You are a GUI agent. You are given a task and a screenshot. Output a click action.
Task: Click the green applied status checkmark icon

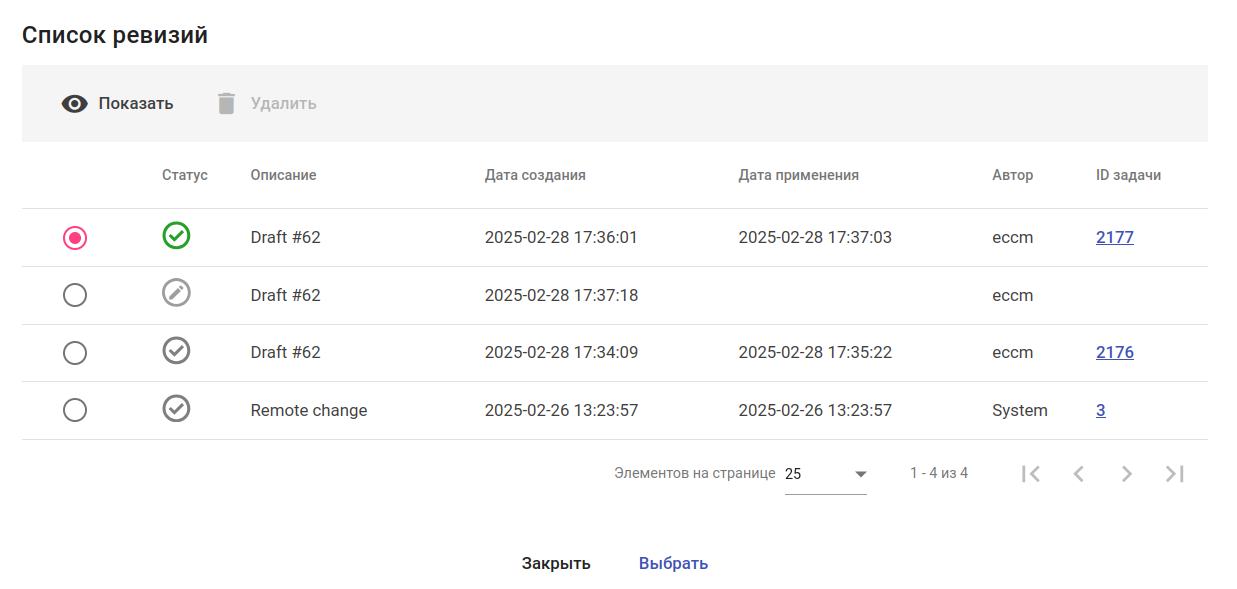click(176, 236)
